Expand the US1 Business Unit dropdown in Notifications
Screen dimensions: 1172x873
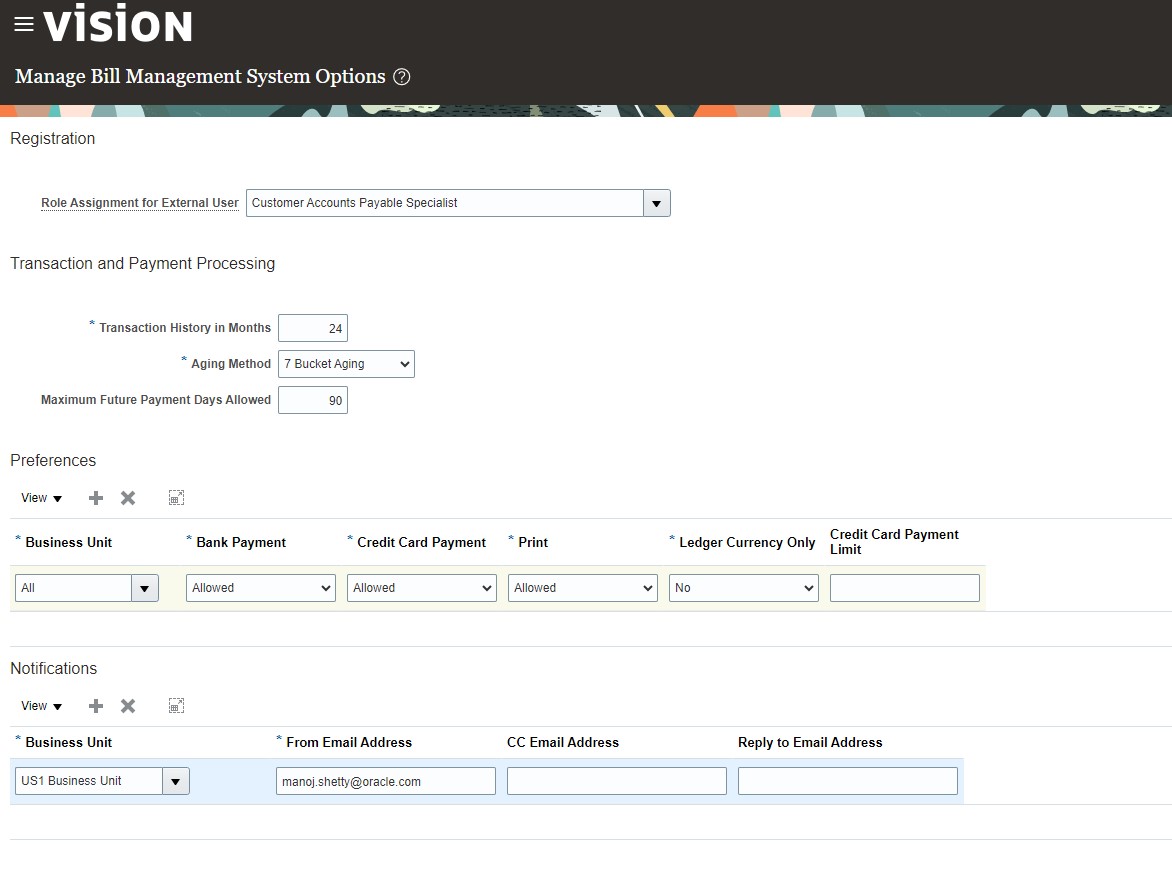(175, 781)
